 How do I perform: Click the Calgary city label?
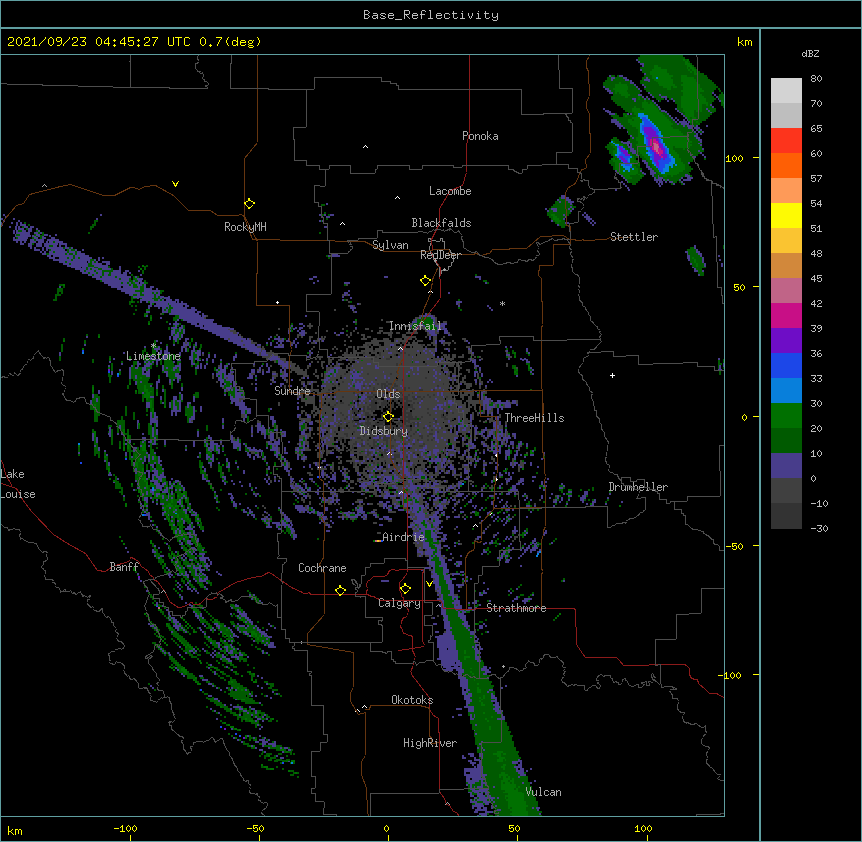point(399,603)
